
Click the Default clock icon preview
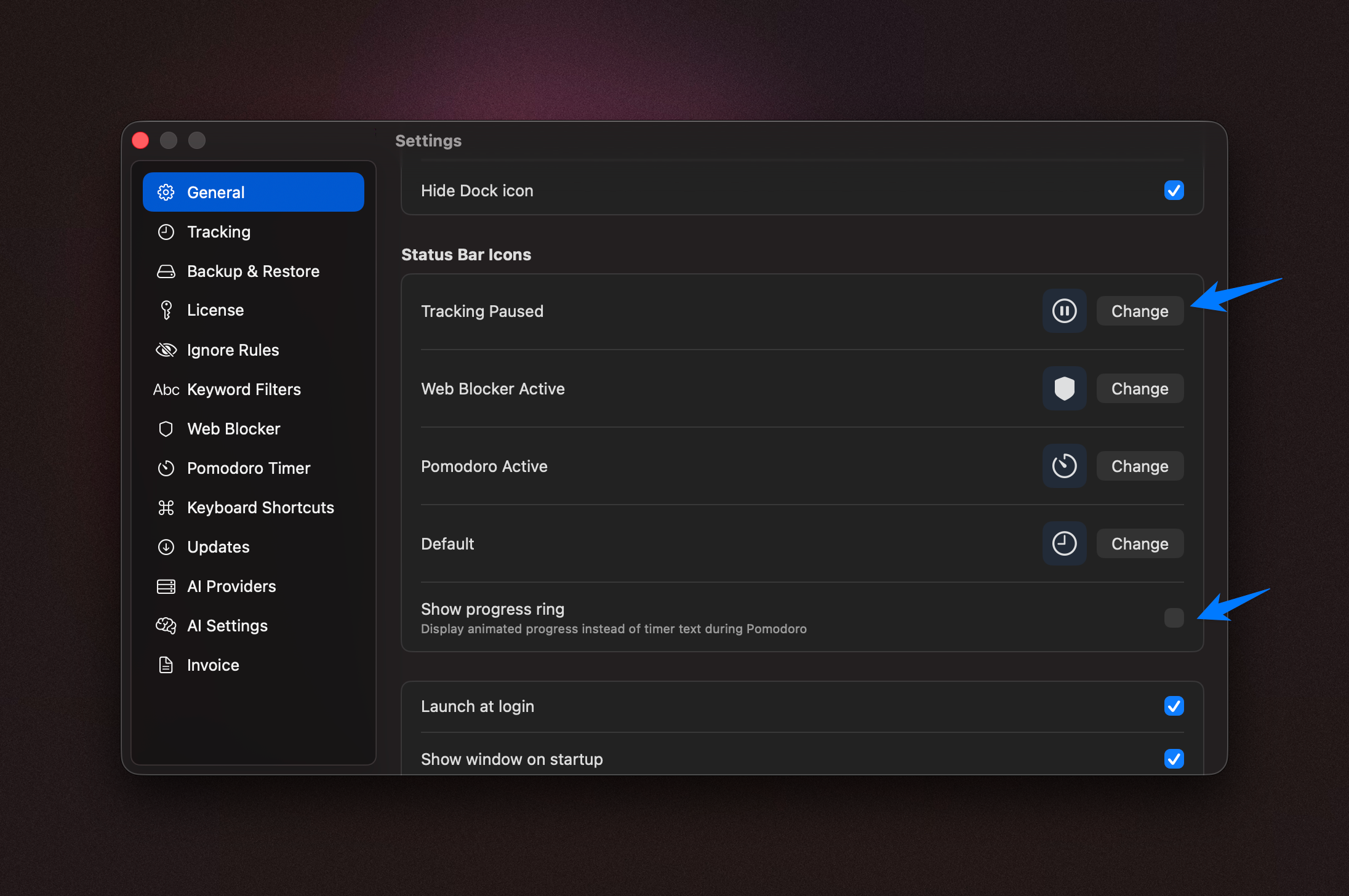(1064, 543)
